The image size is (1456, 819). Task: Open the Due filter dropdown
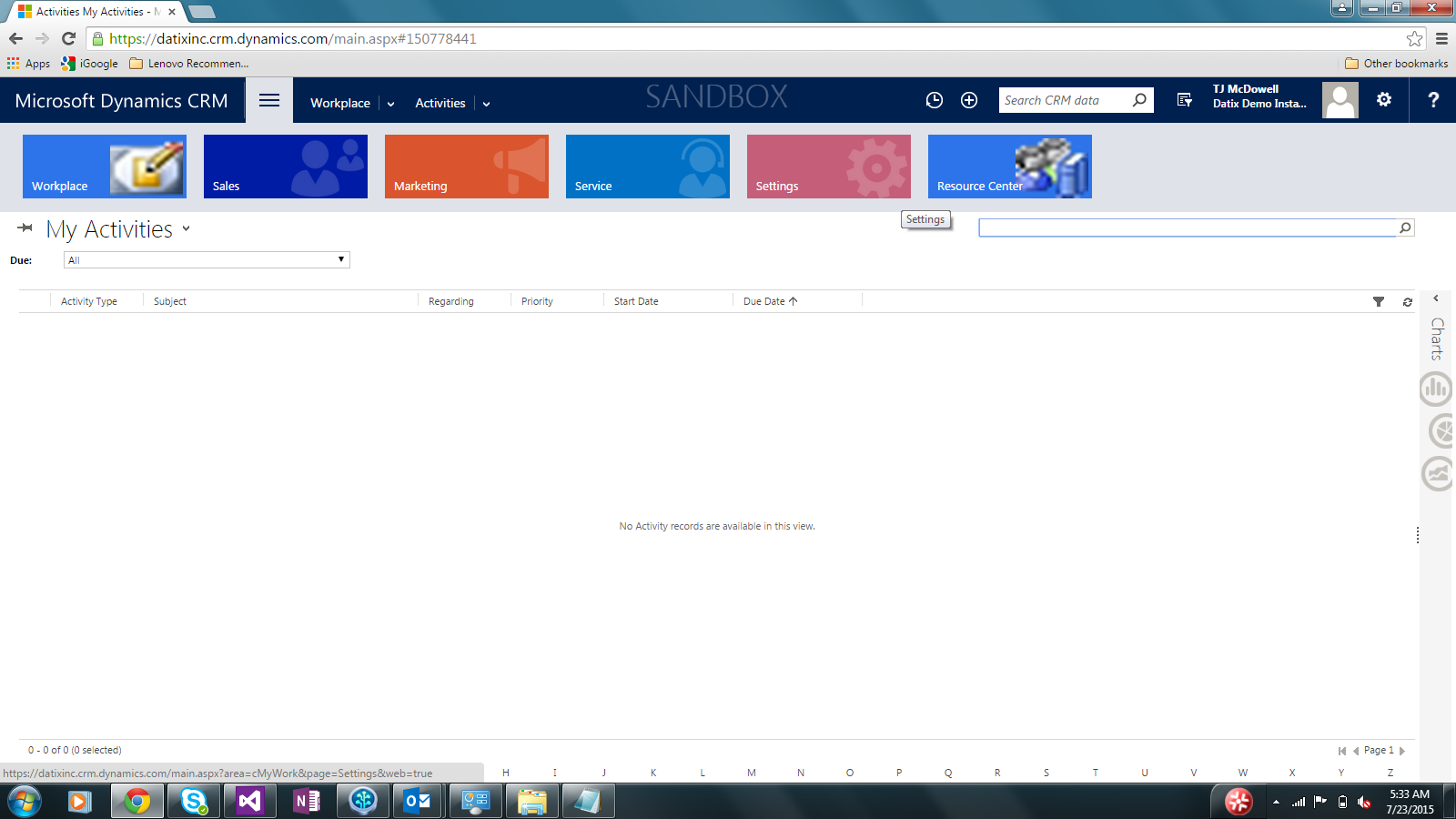click(207, 260)
